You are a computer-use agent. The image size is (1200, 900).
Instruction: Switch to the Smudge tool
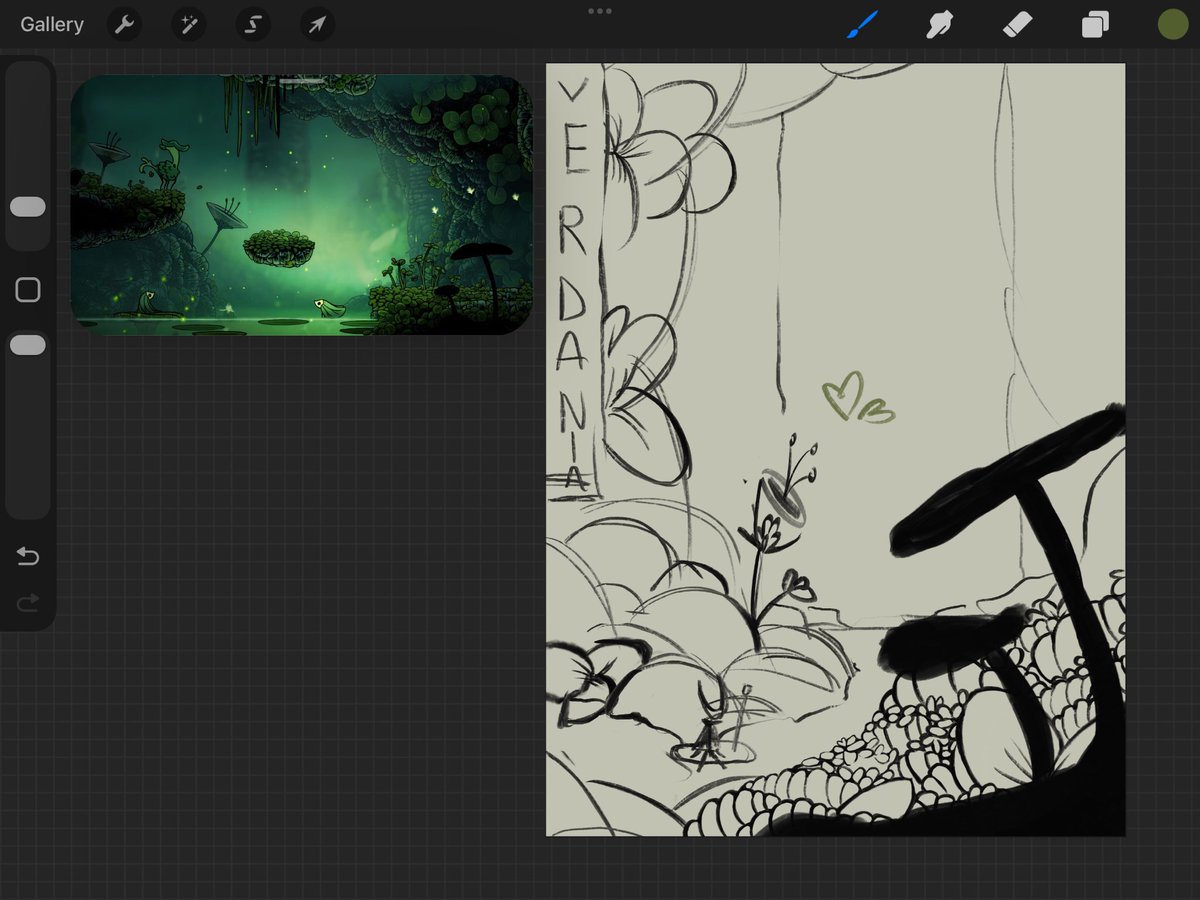pos(940,24)
